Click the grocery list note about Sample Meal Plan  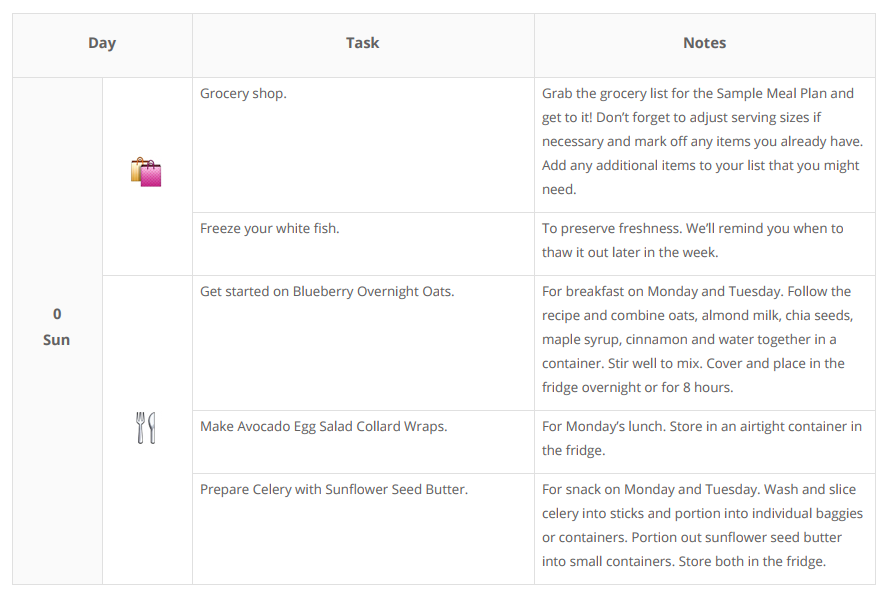pos(702,142)
